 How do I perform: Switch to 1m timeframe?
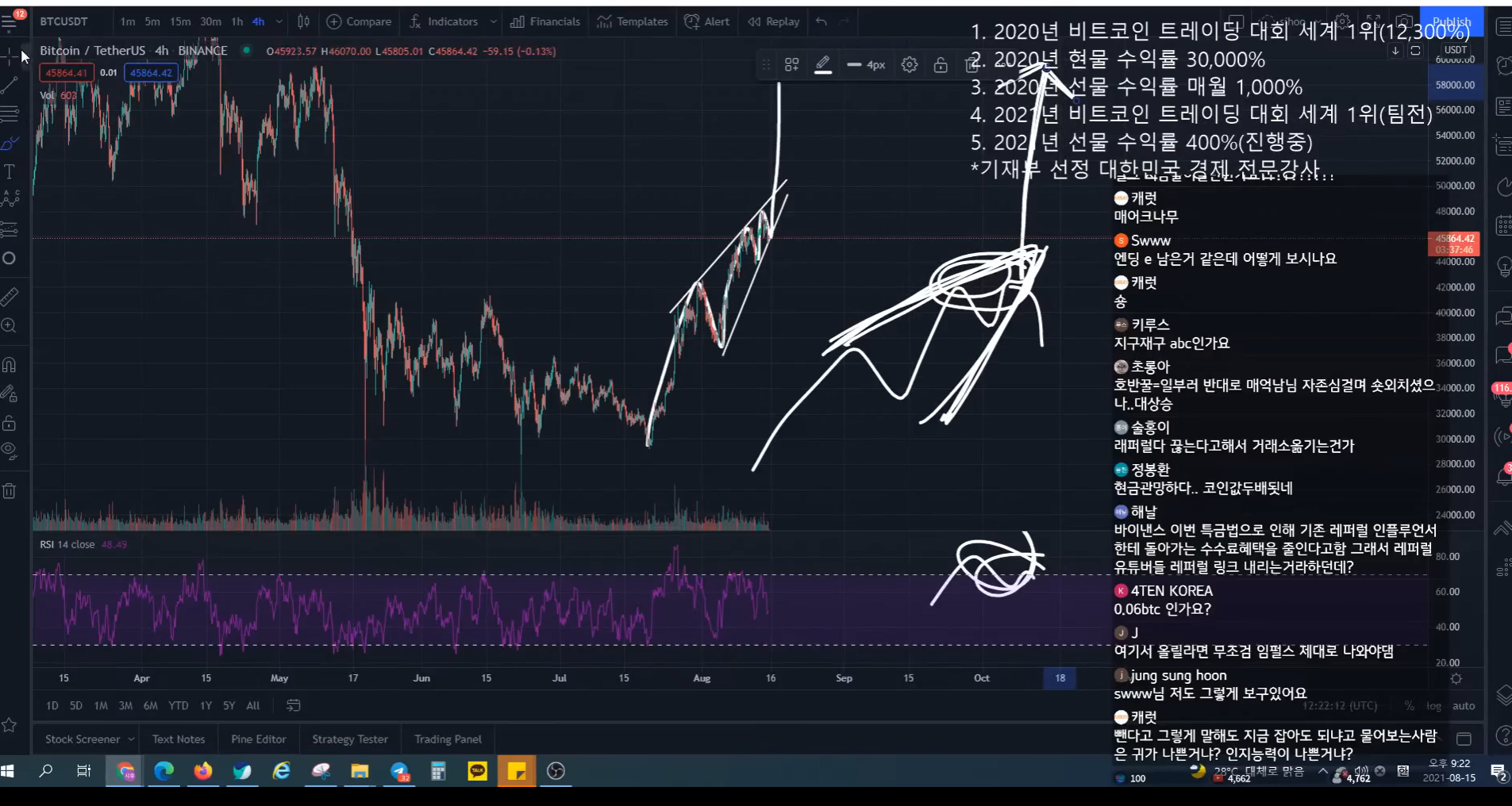point(128,21)
